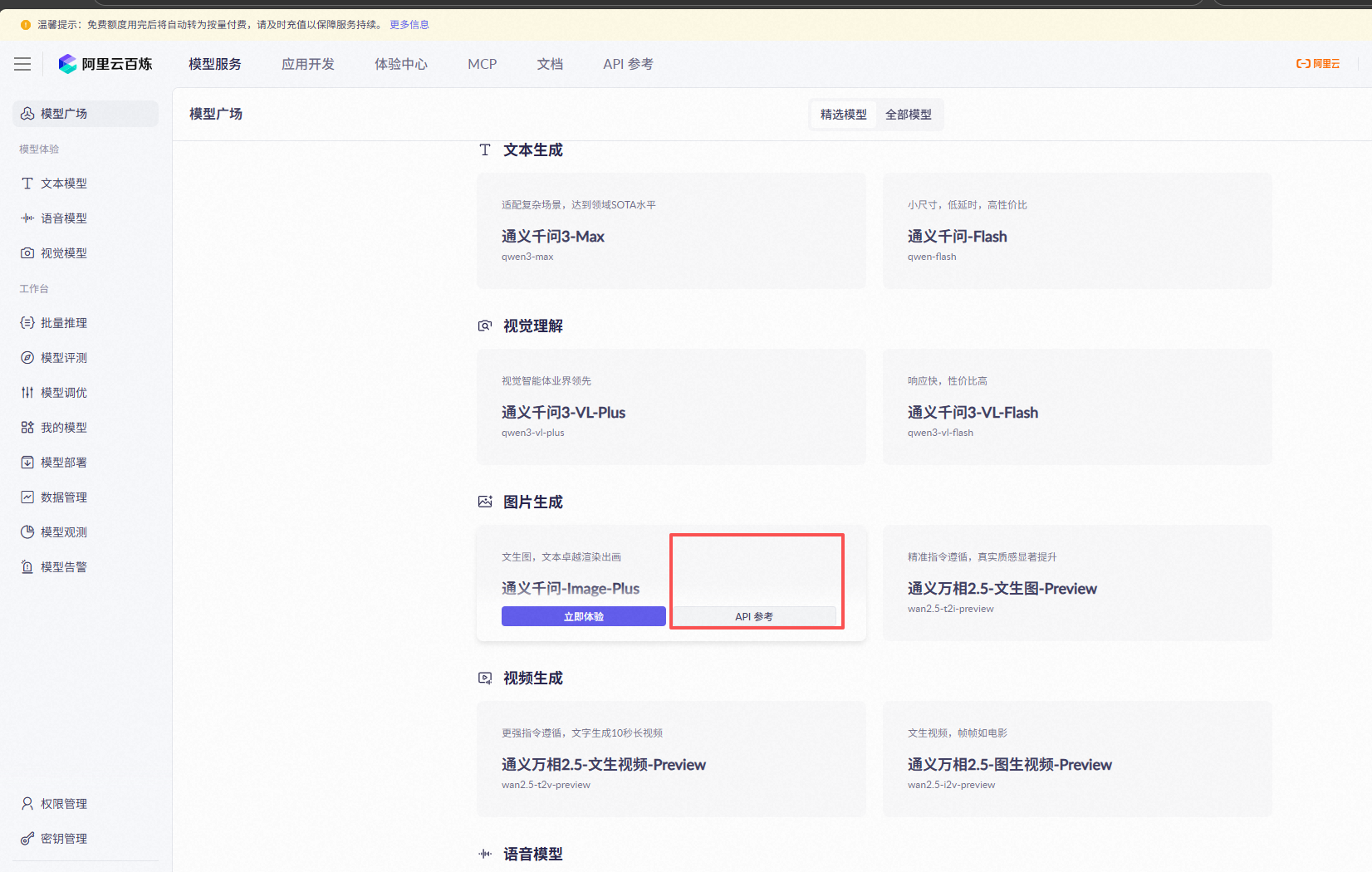Open the API 参考 top menu item

click(628, 64)
